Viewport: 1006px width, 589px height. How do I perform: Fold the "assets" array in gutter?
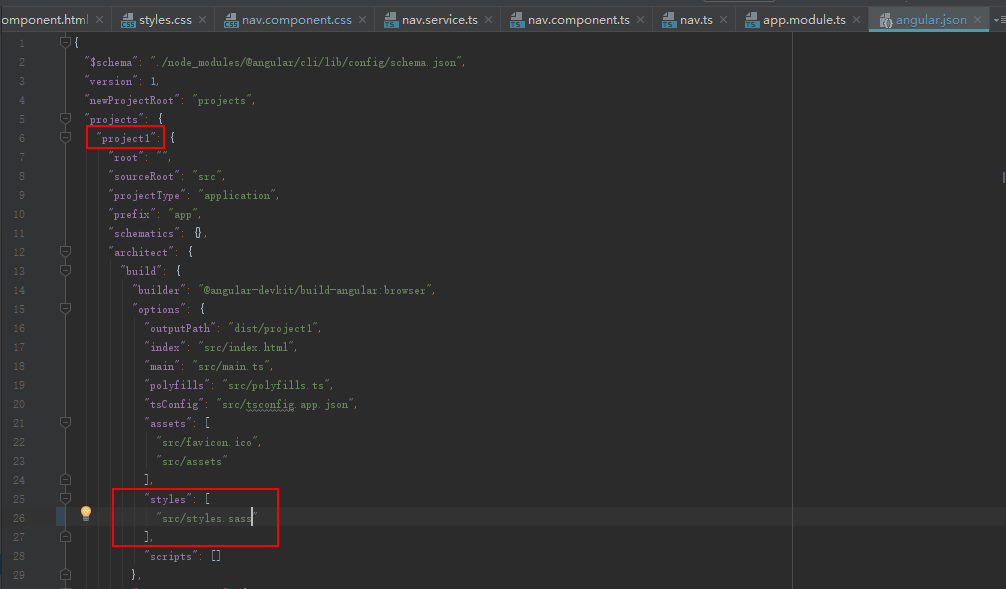[x=65, y=423]
